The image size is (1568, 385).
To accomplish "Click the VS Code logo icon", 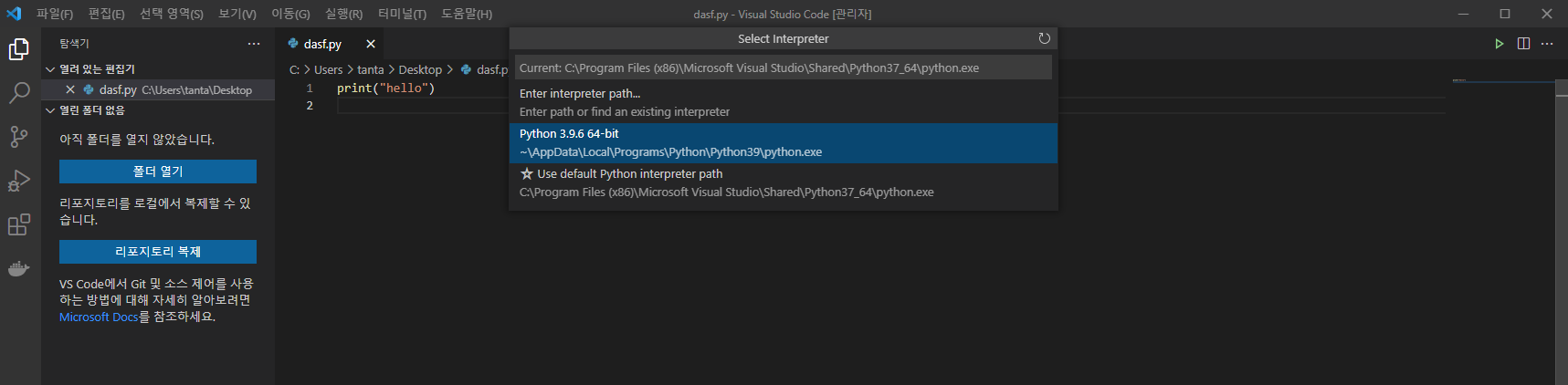I will click(x=14, y=14).
